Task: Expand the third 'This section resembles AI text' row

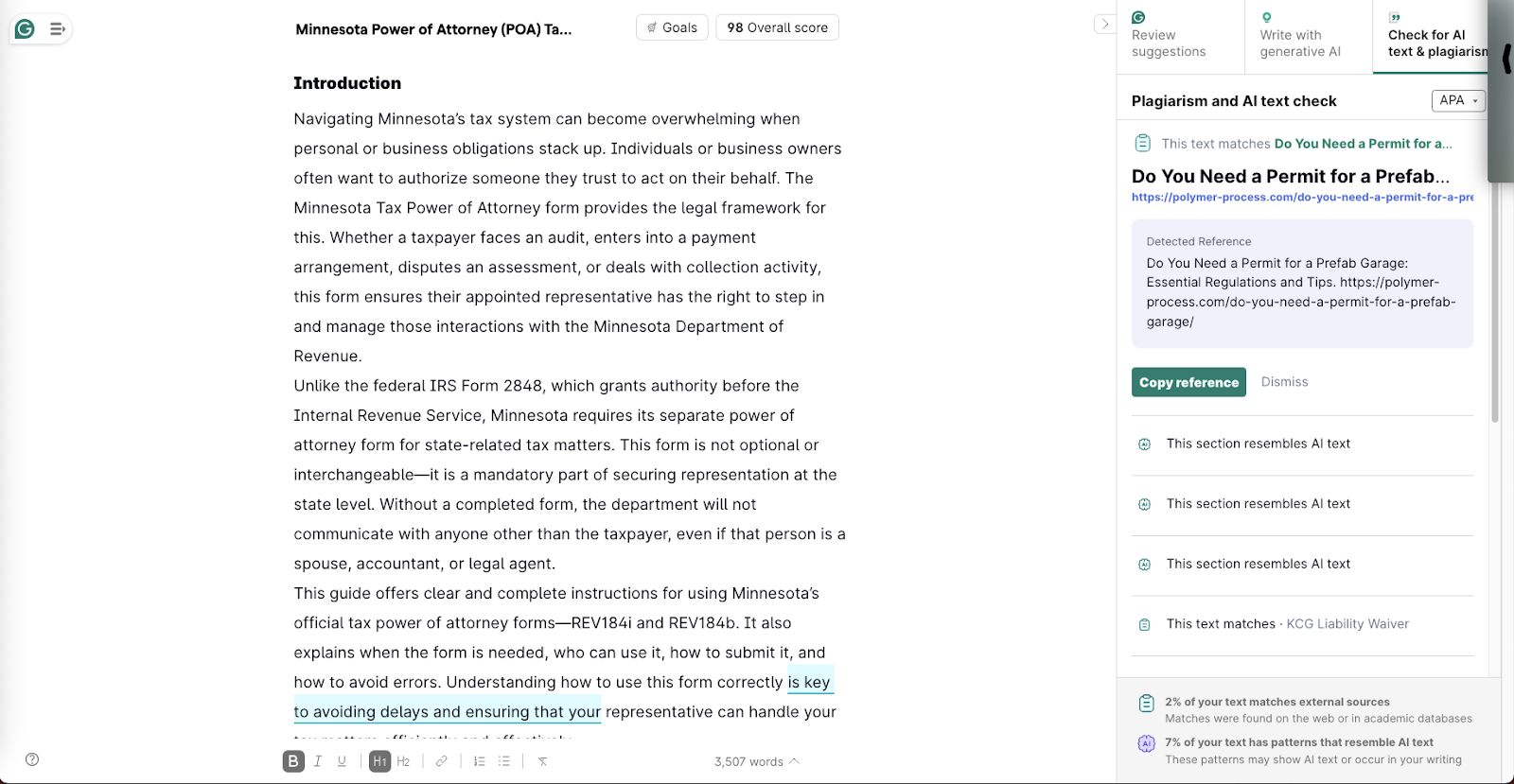Action: (x=1302, y=565)
